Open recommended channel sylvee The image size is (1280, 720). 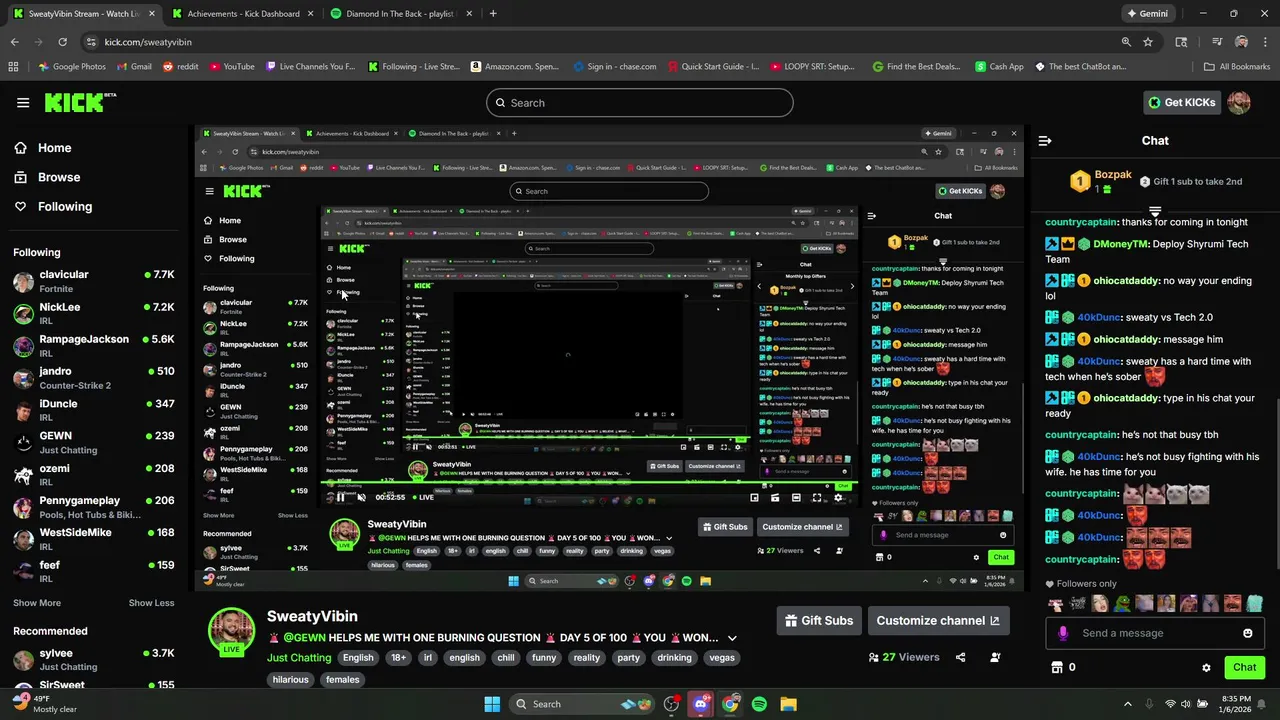click(x=93, y=660)
